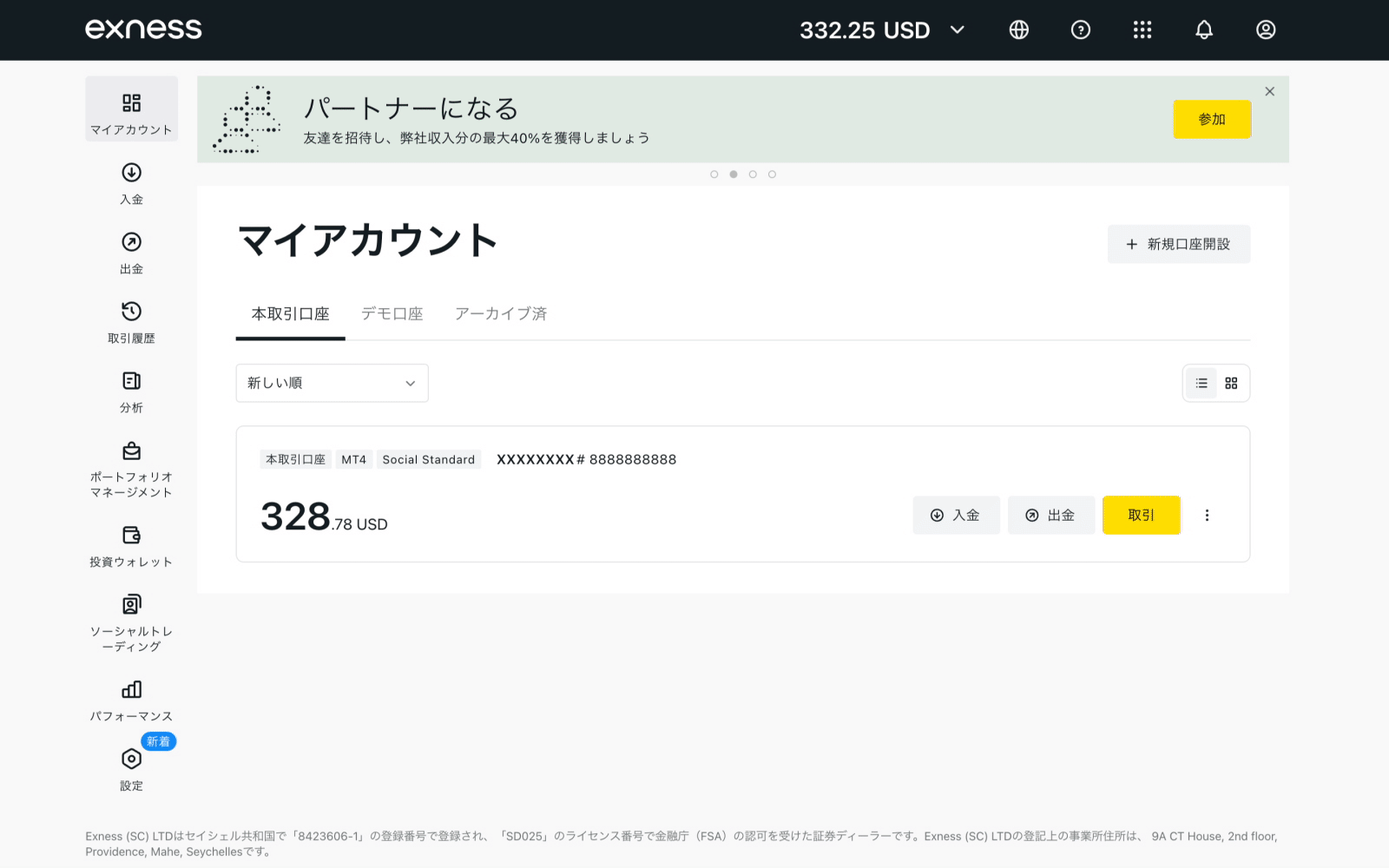The height and width of the screenshot is (868, 1389).
Task: Go to home via Exness logo
Action: (x=143, y=29)
